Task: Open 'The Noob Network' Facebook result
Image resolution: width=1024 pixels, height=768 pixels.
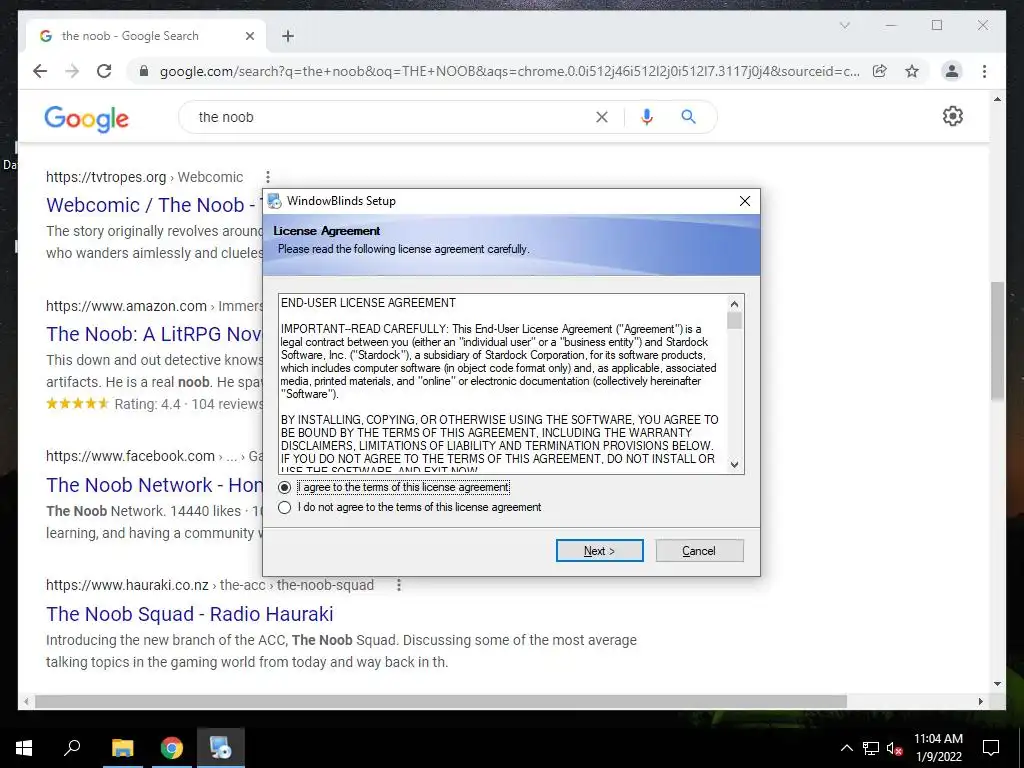Action: (154, 485)
